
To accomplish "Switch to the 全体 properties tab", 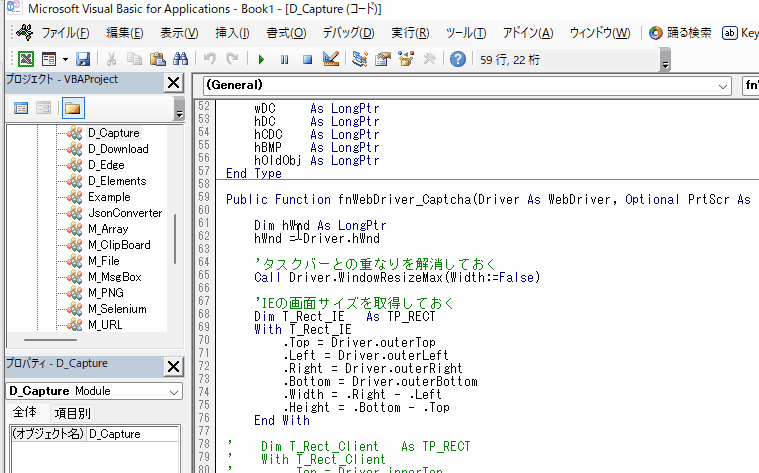I will (25, 412).
